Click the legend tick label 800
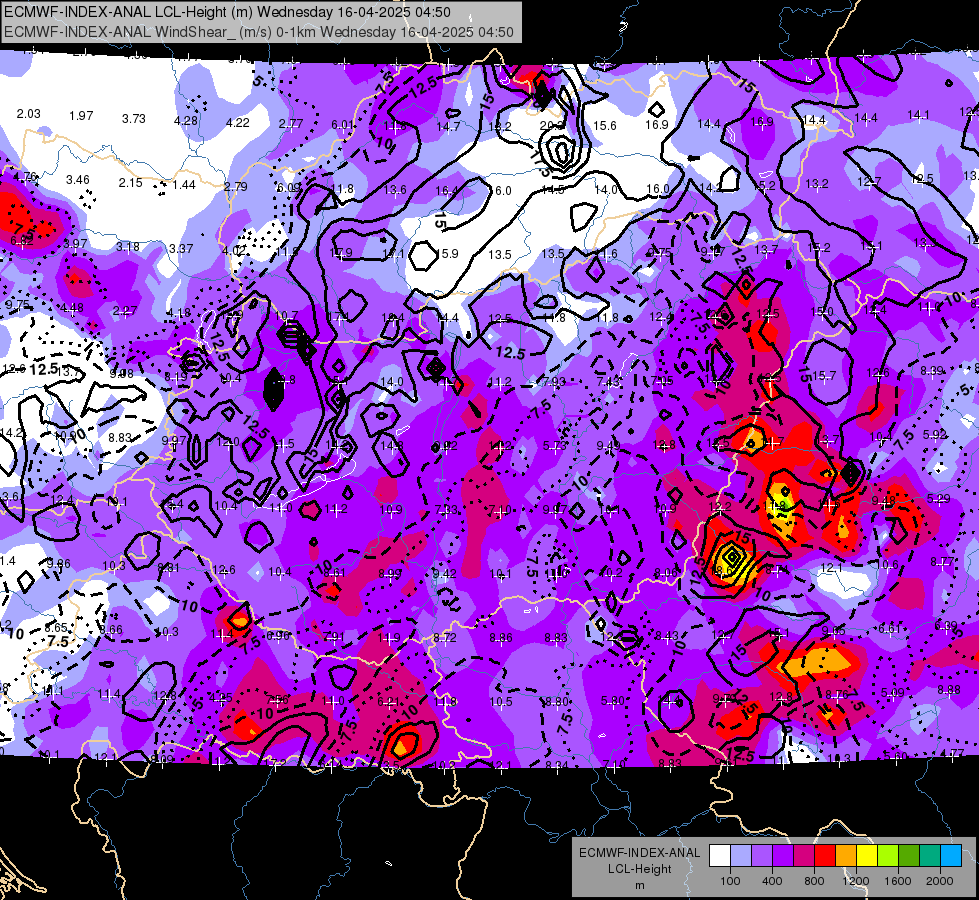The image size is (979, 900). pyautogui.click(x=814, y=881)
